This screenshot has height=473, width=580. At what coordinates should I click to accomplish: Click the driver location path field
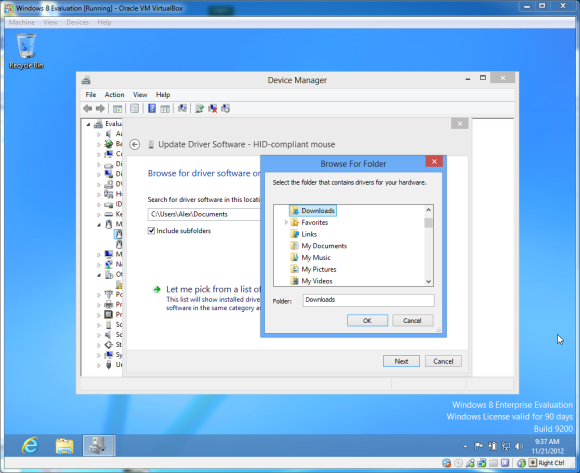tap(205, 214)
